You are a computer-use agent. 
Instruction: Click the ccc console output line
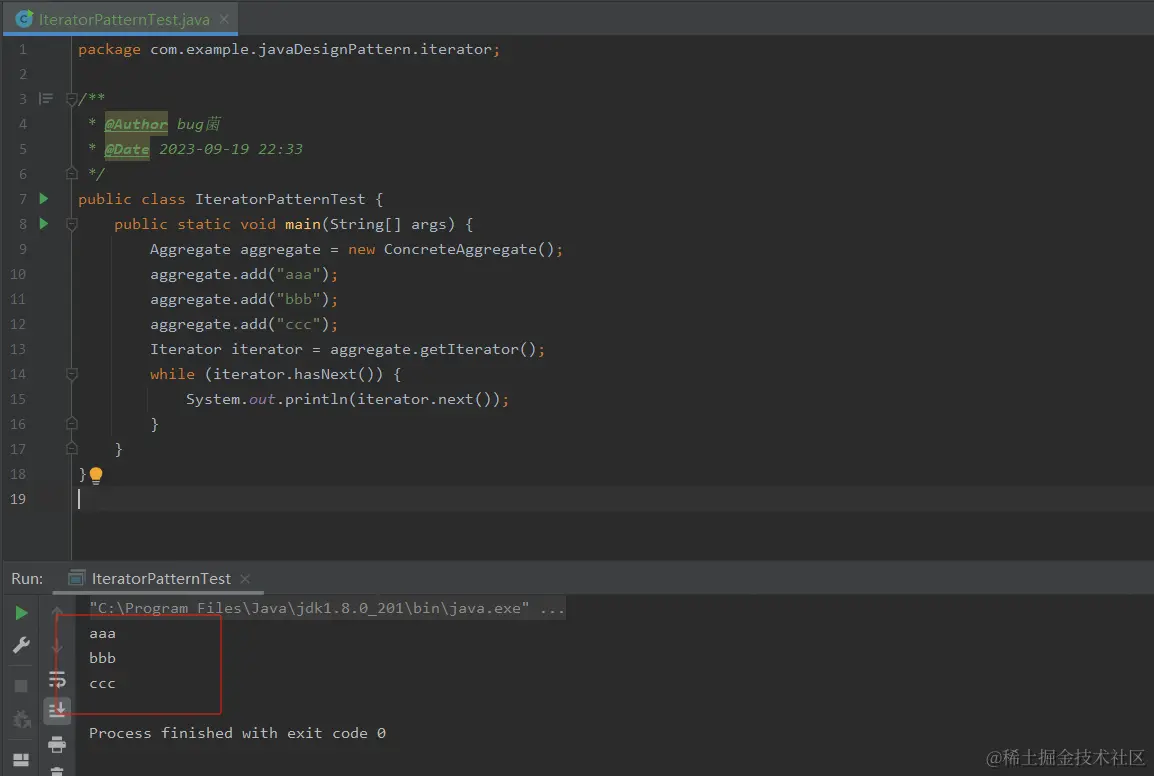click(102, 683)
